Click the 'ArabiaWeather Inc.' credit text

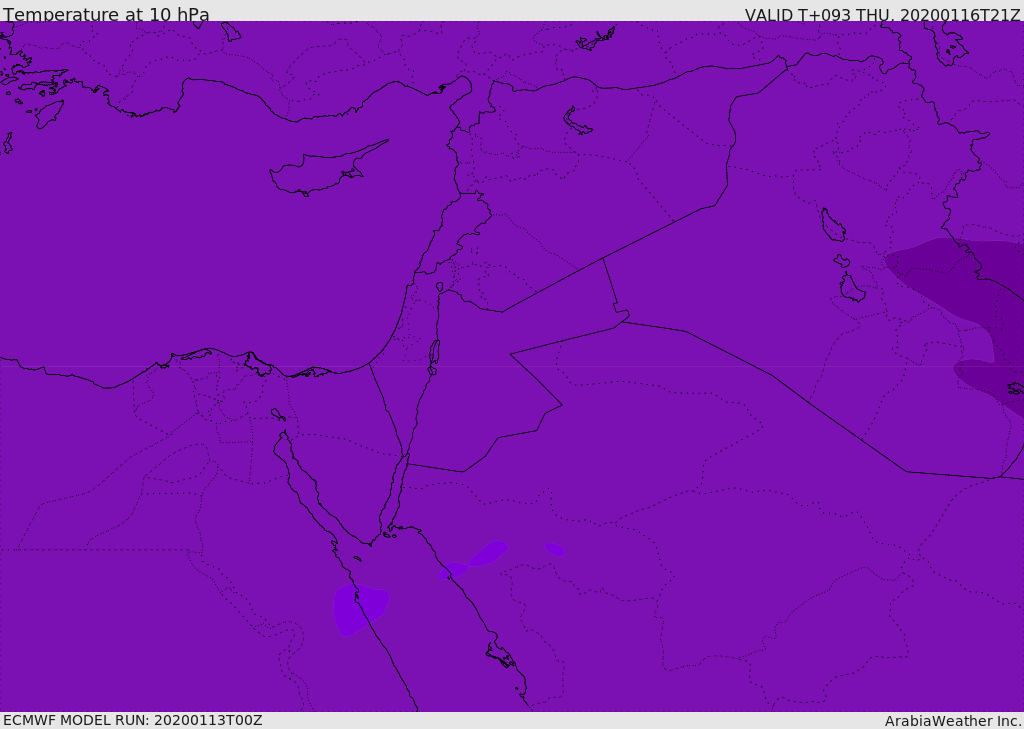(953, 721)
